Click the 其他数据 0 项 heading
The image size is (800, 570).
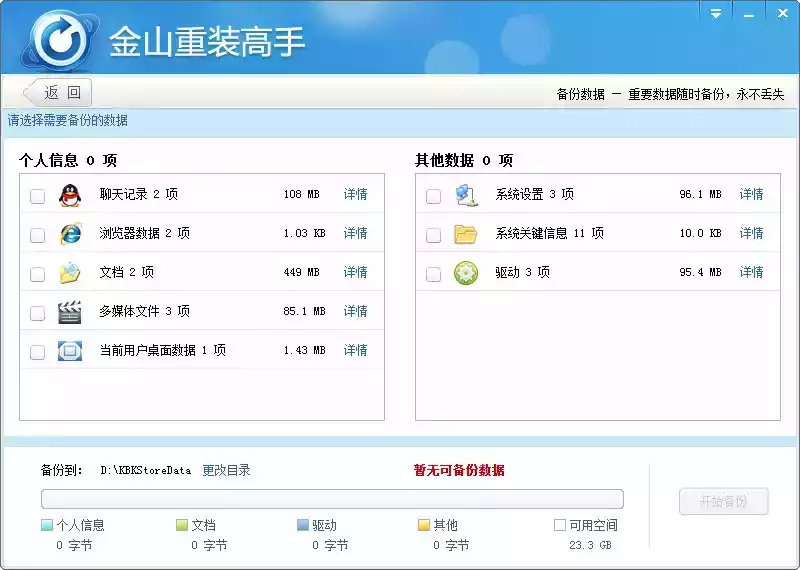pyautogui.click(x=464, y=160)
